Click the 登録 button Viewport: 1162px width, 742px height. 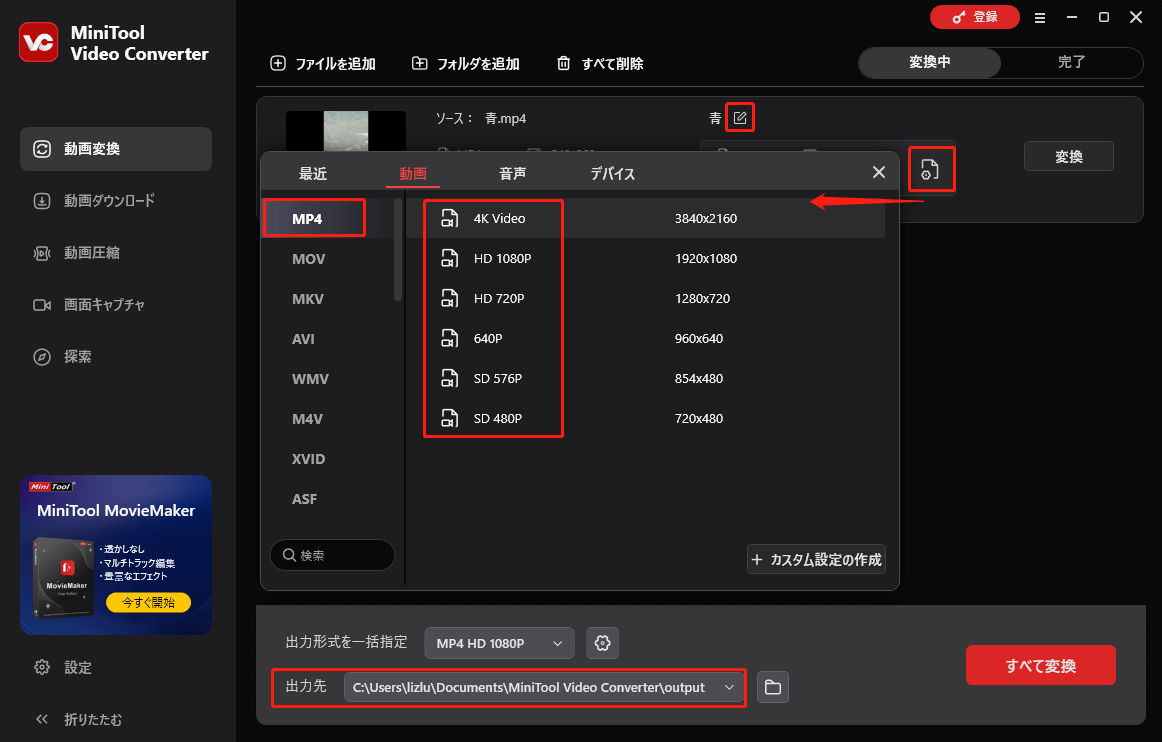click(x=975, y=17)
